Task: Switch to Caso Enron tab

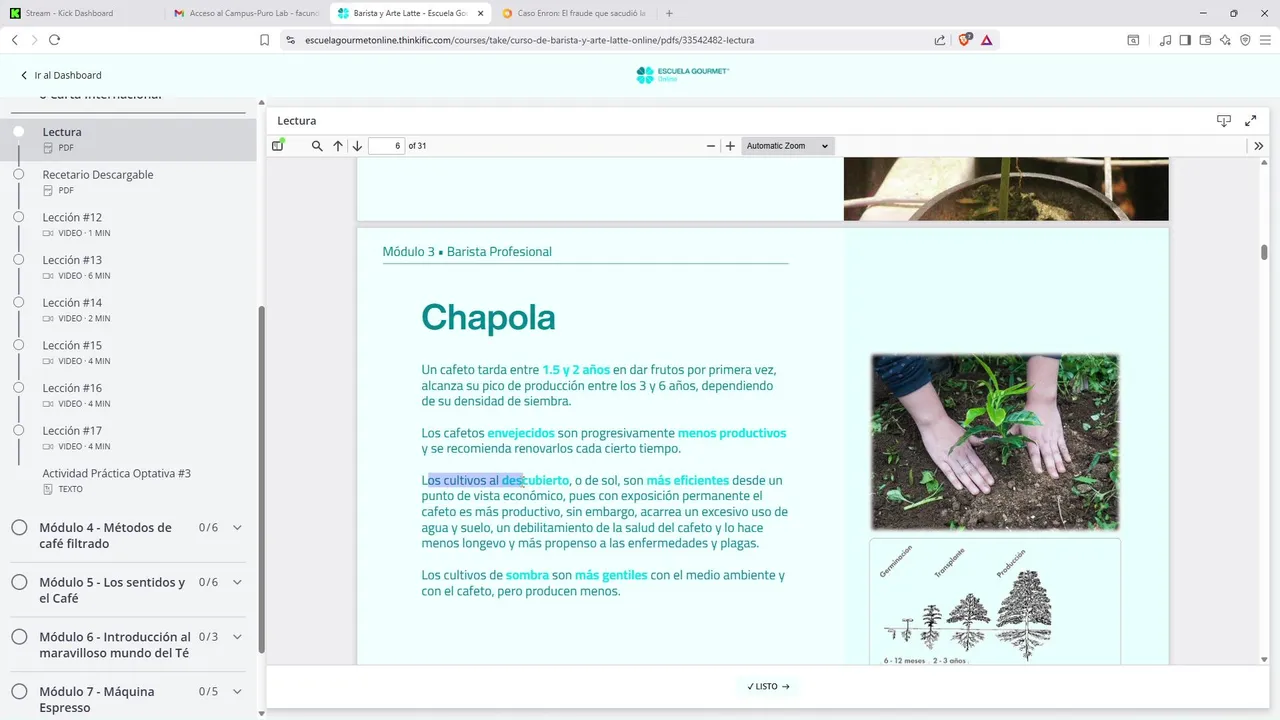Action: click(x=574, y=13)
